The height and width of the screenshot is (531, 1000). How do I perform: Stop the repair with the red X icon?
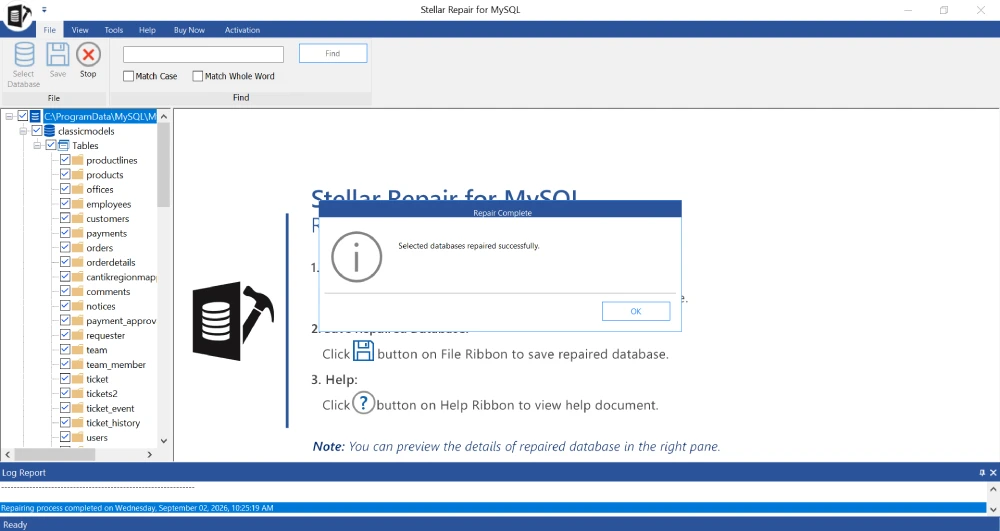(x=88, y=55)
